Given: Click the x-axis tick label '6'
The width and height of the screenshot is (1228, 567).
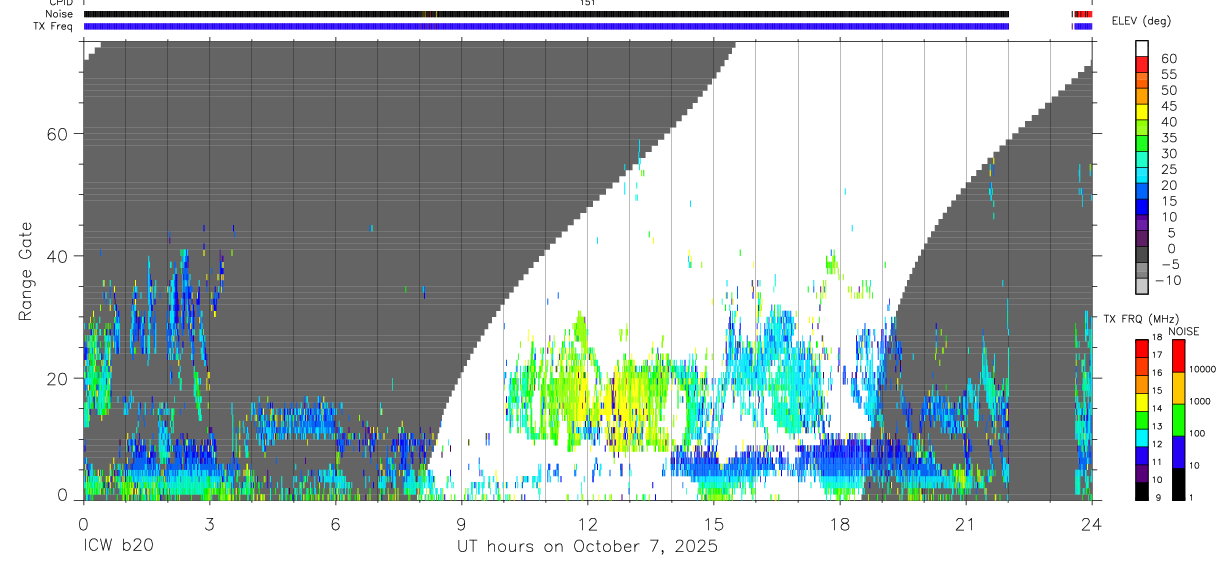Looking at the screenshot, I should tap(335, 524).
